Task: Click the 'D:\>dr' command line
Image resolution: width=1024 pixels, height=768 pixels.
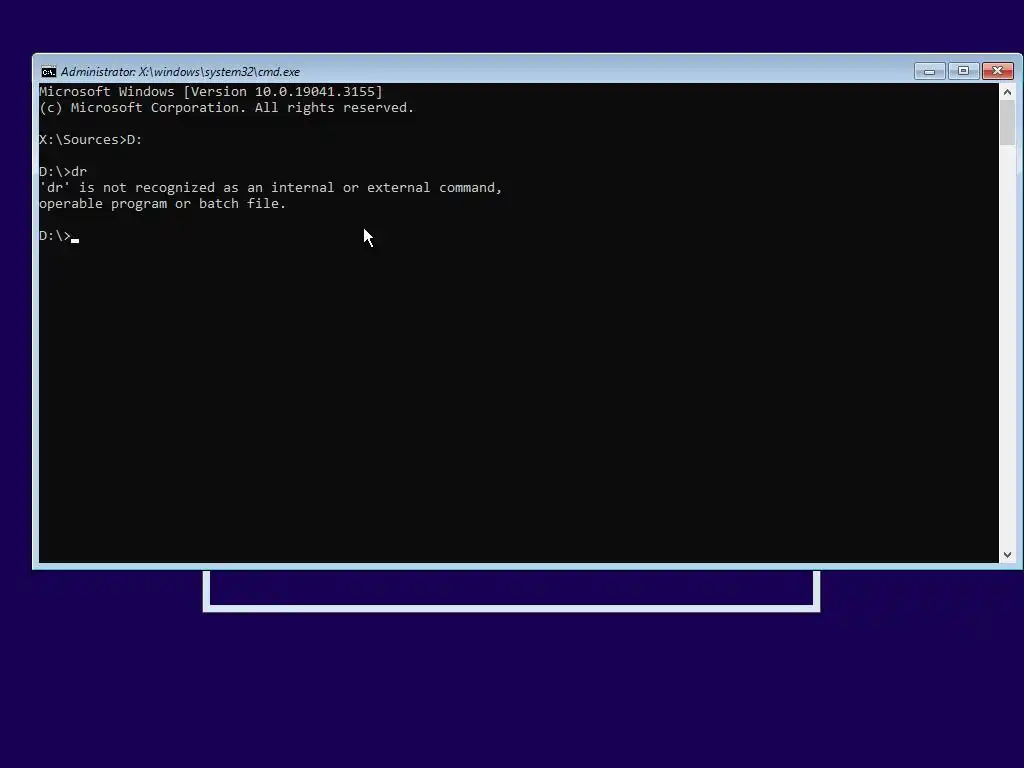Action: [x=63, y=172]
